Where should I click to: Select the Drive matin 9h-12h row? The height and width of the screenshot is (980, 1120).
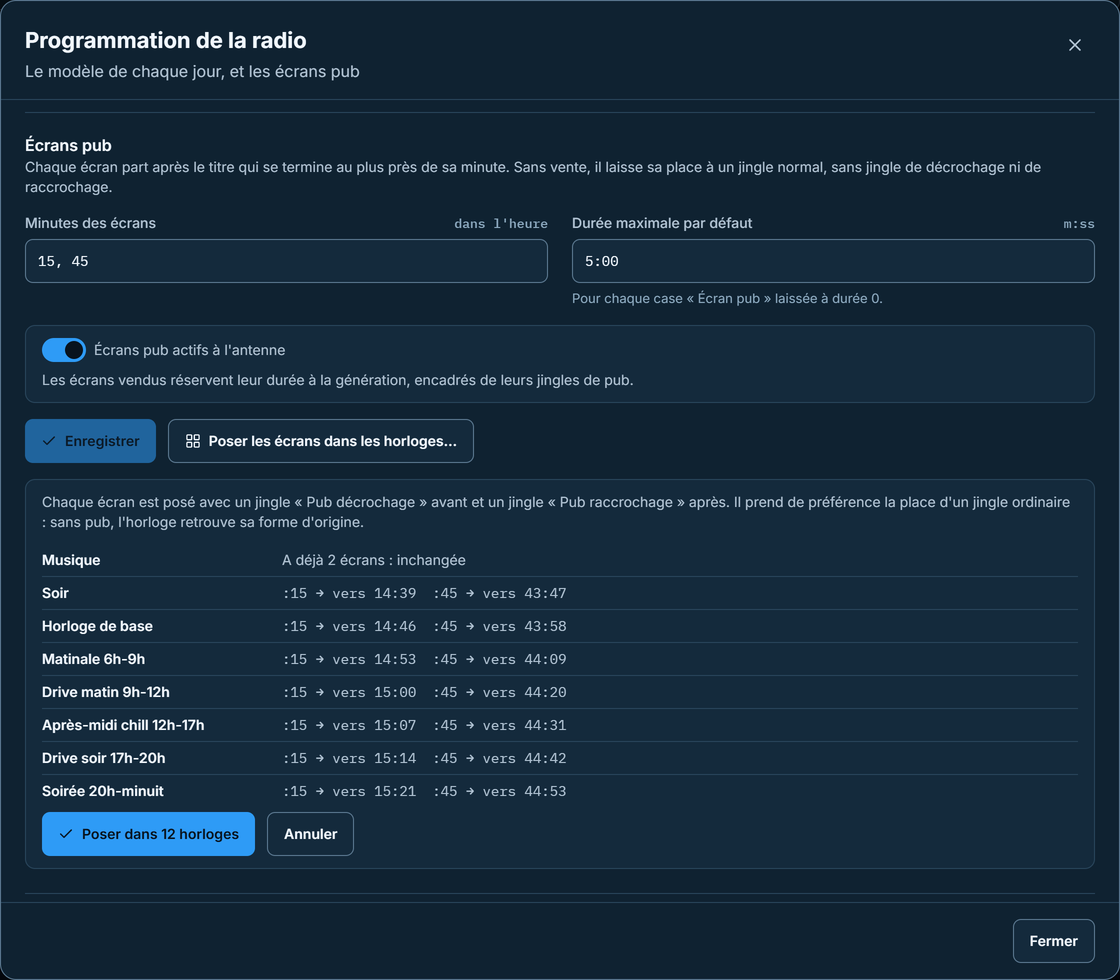click(x=559, y=691)
